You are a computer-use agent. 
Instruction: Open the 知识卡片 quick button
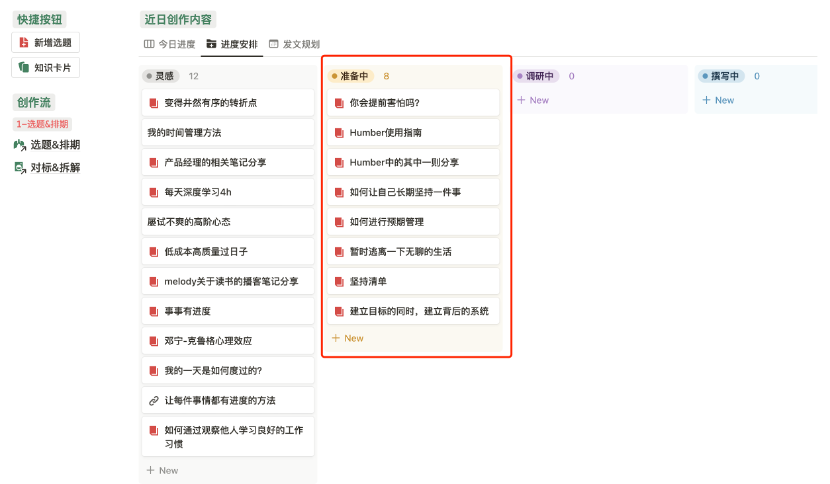46,67
